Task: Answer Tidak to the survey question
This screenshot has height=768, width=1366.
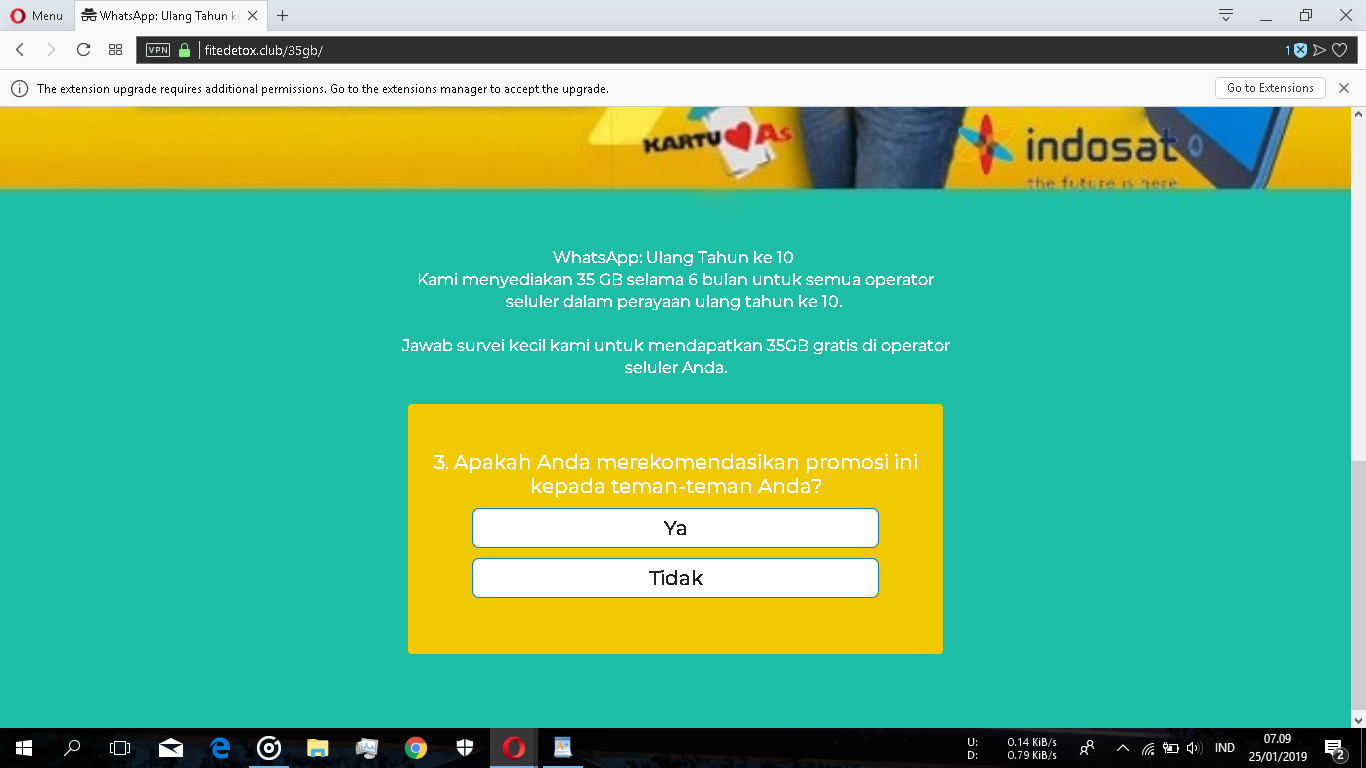Action: click(675, 578)
